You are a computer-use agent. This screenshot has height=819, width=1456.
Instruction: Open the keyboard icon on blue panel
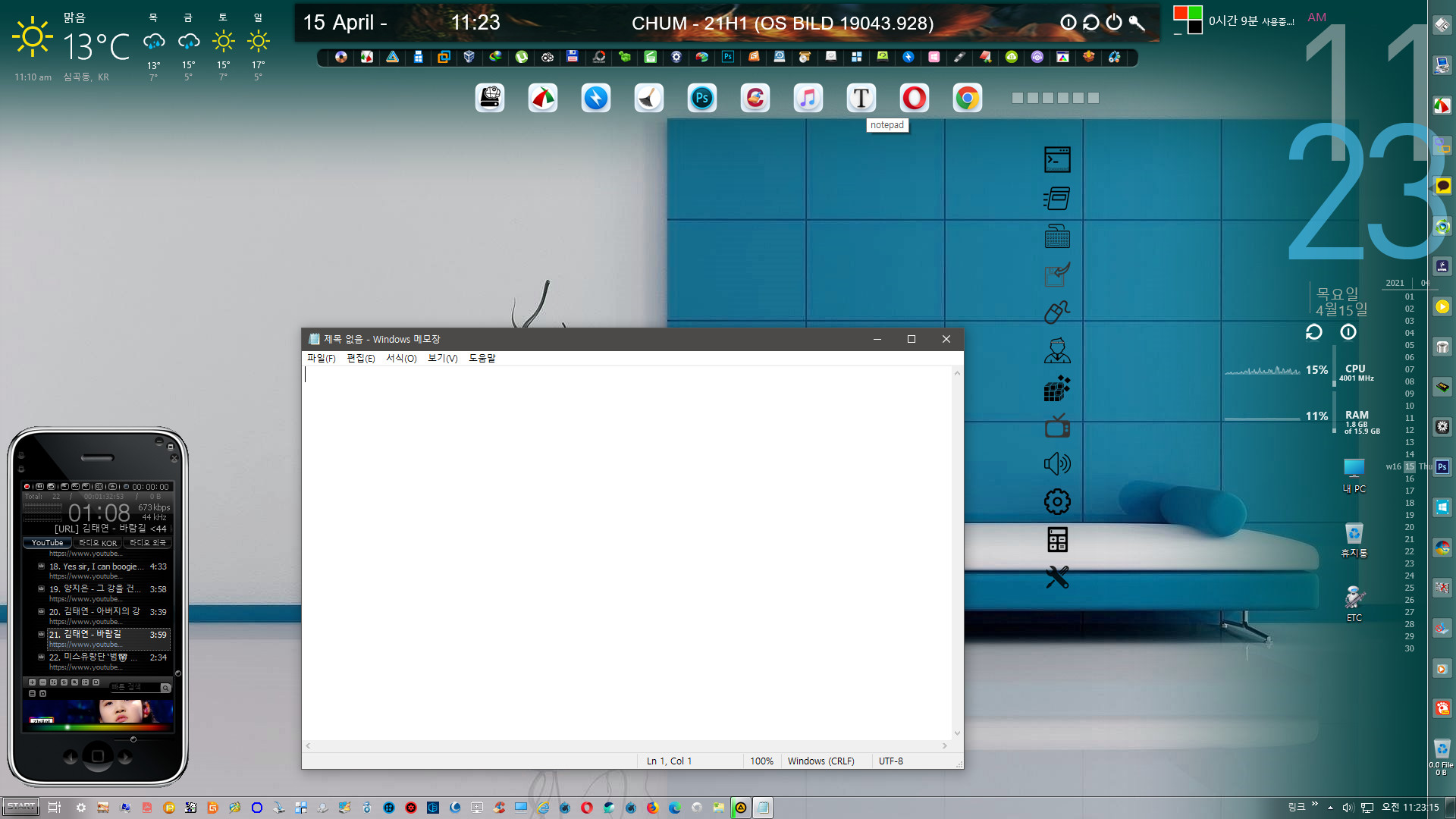pyautogui.click(x=1057, y=237)
